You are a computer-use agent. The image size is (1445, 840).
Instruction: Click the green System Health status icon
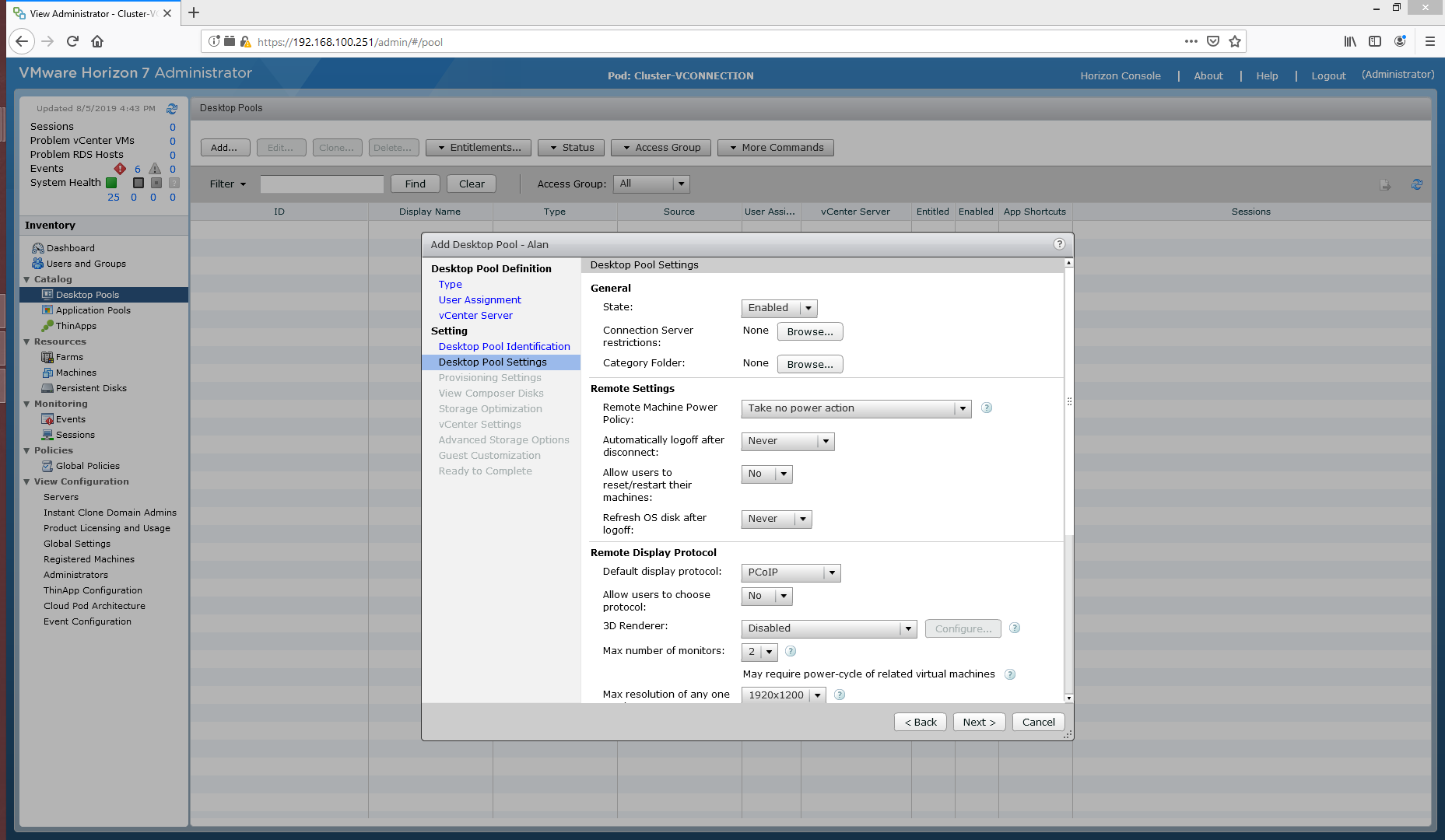pos(111,183)
